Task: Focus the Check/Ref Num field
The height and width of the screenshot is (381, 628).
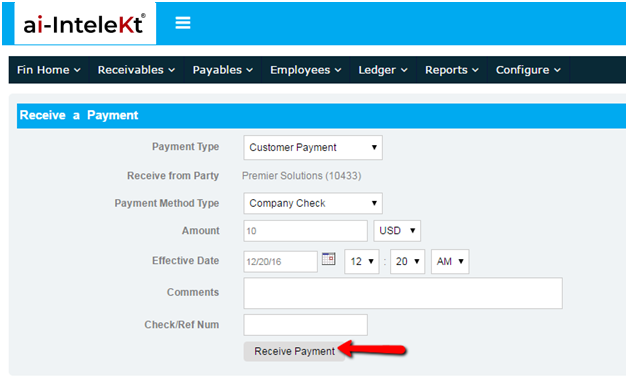Action: [305, 325]
